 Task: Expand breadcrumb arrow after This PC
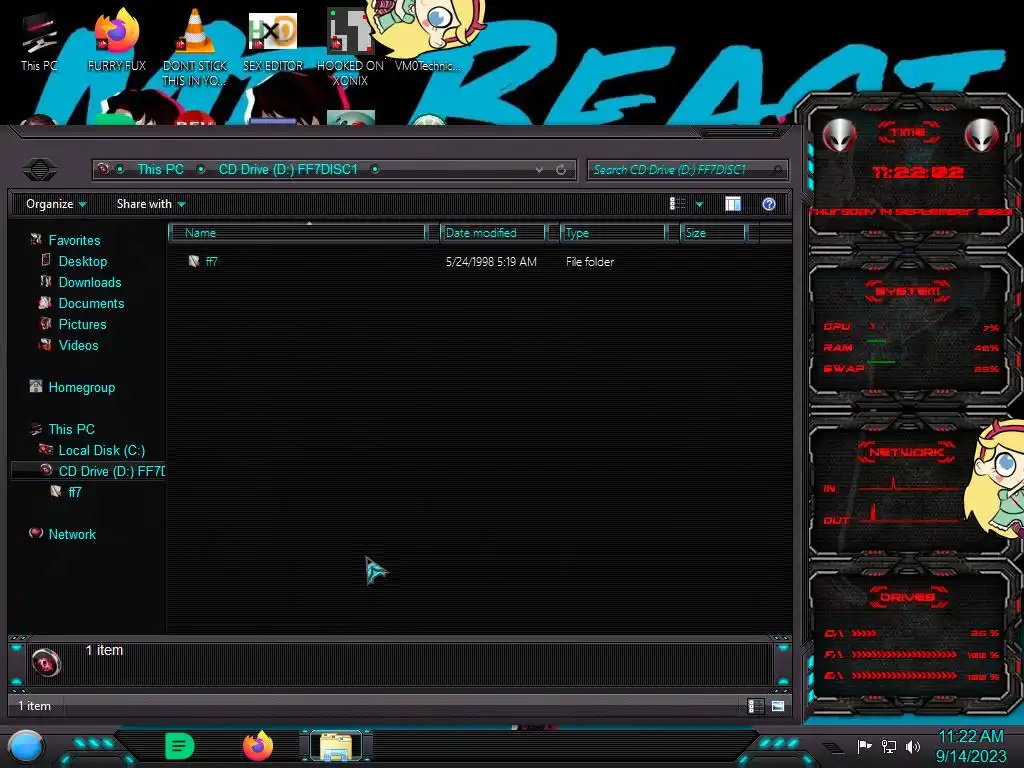tap(201, 170)
